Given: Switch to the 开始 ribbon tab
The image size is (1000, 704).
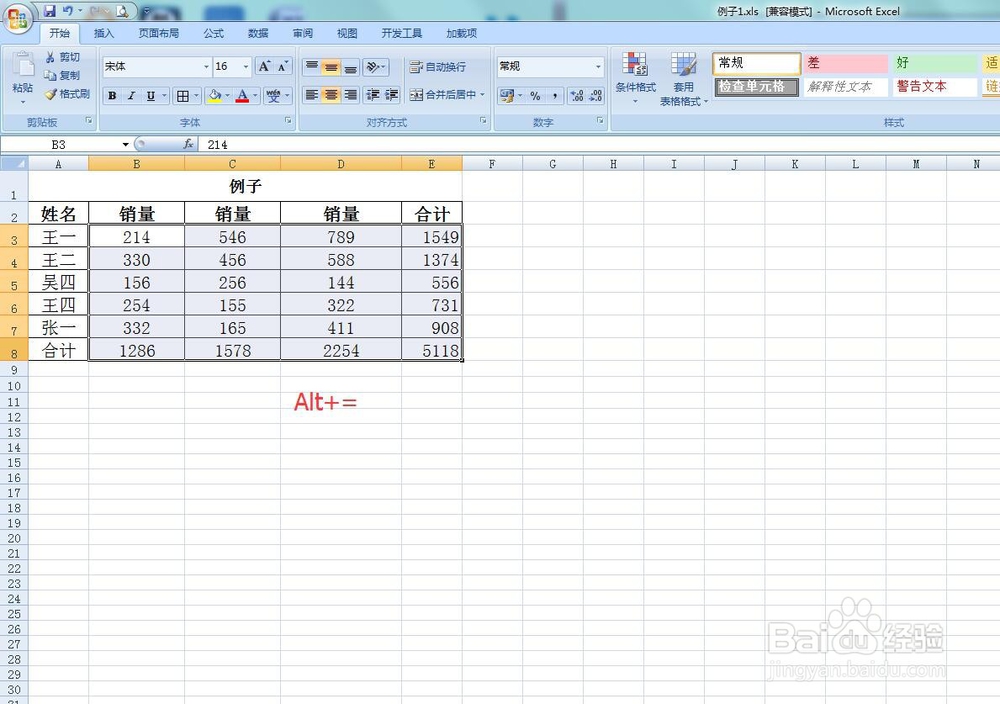Looking at the screenshot, I should click(x=59, y=33).
